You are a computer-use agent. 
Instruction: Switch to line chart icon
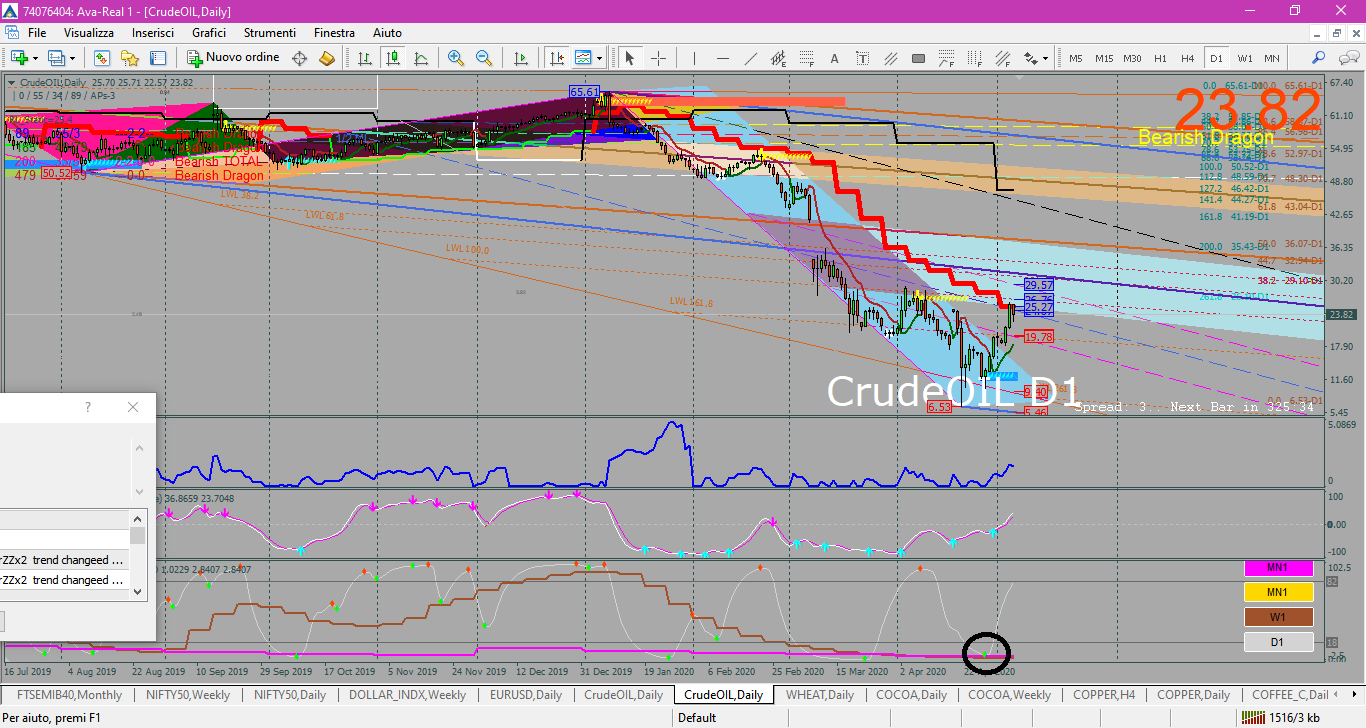point(421,58)
